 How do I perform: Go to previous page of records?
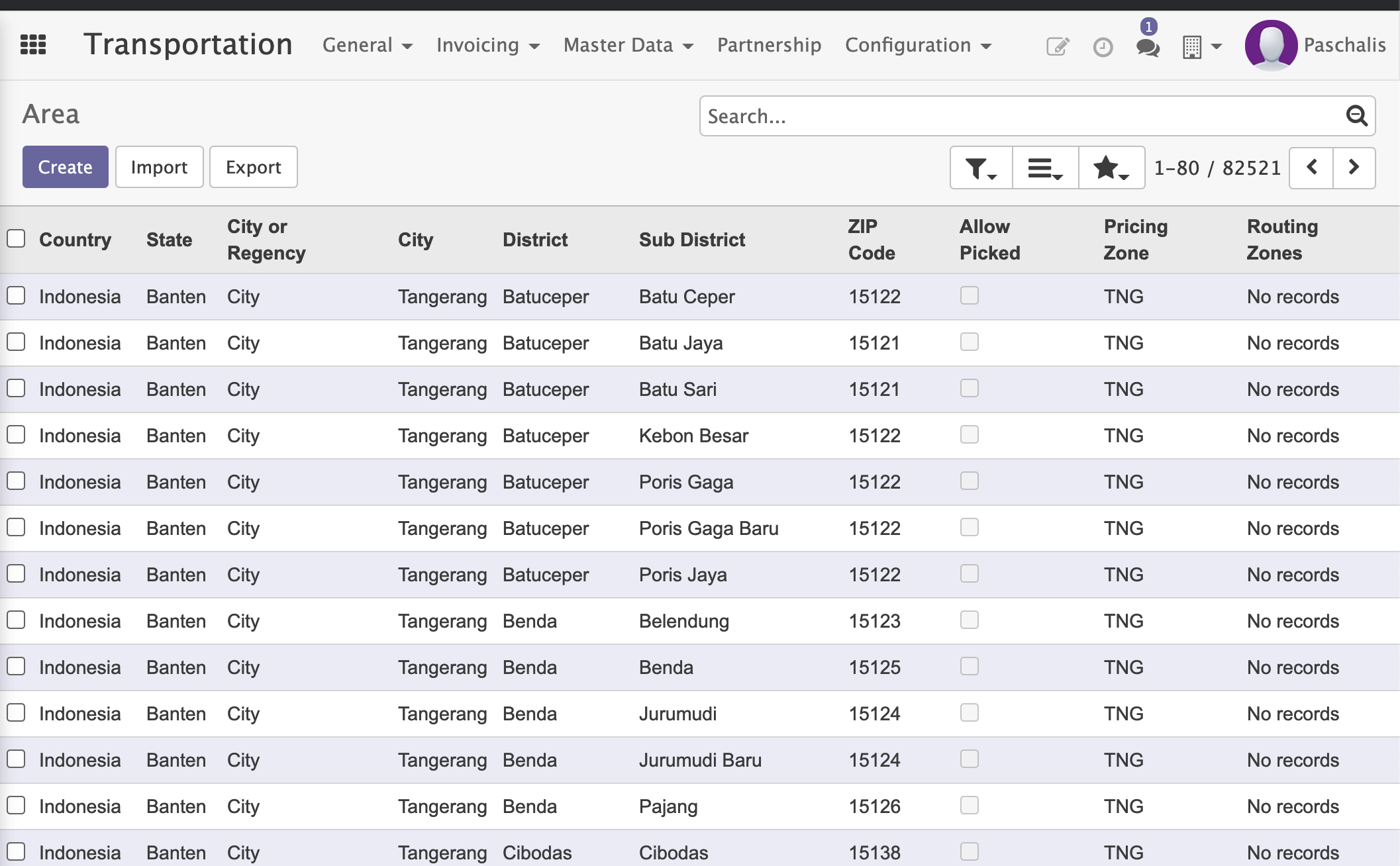coord(1311,168)
